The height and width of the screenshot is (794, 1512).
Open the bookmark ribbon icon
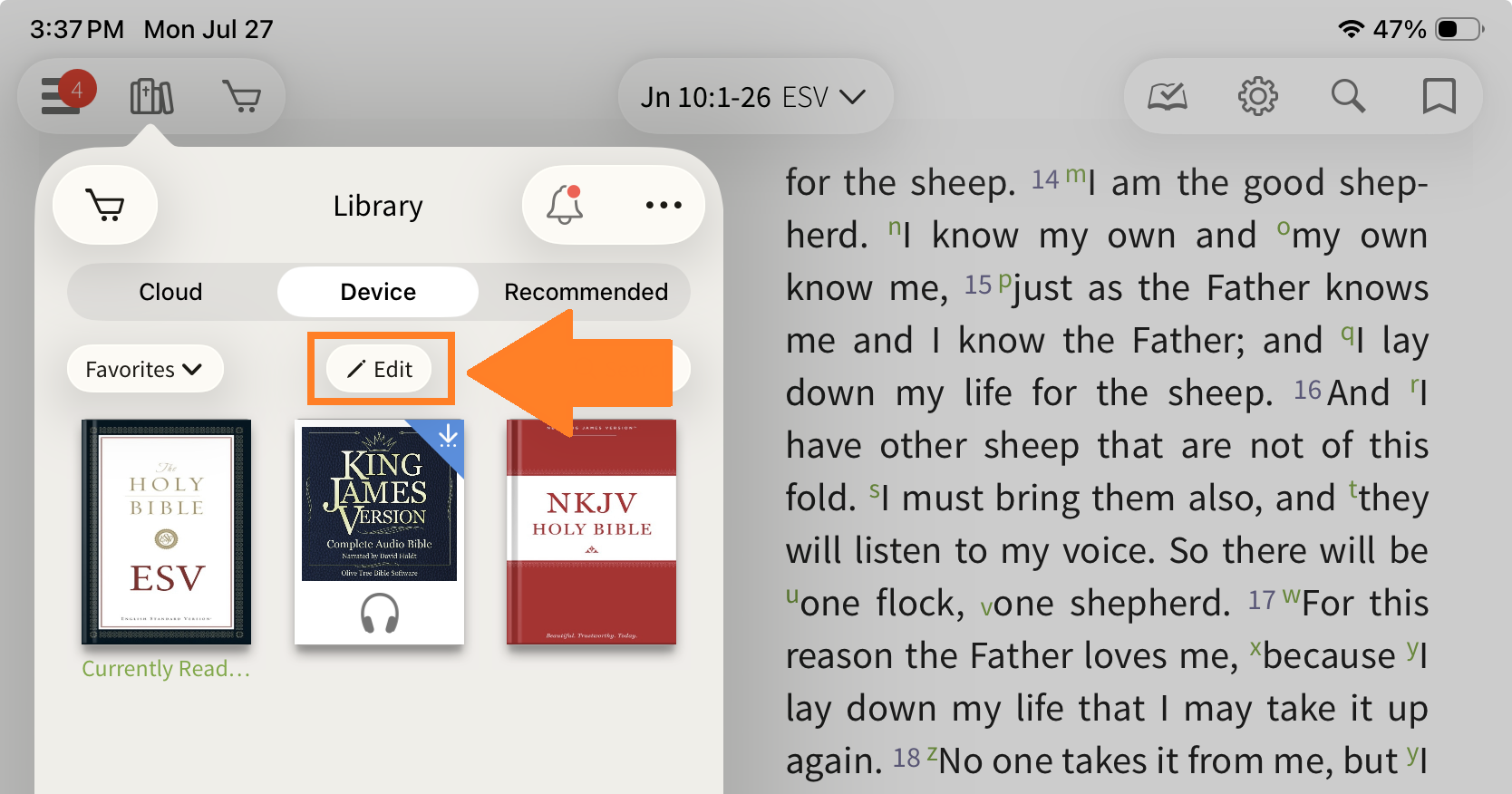pyautogui.click(x=1439, y=96)
